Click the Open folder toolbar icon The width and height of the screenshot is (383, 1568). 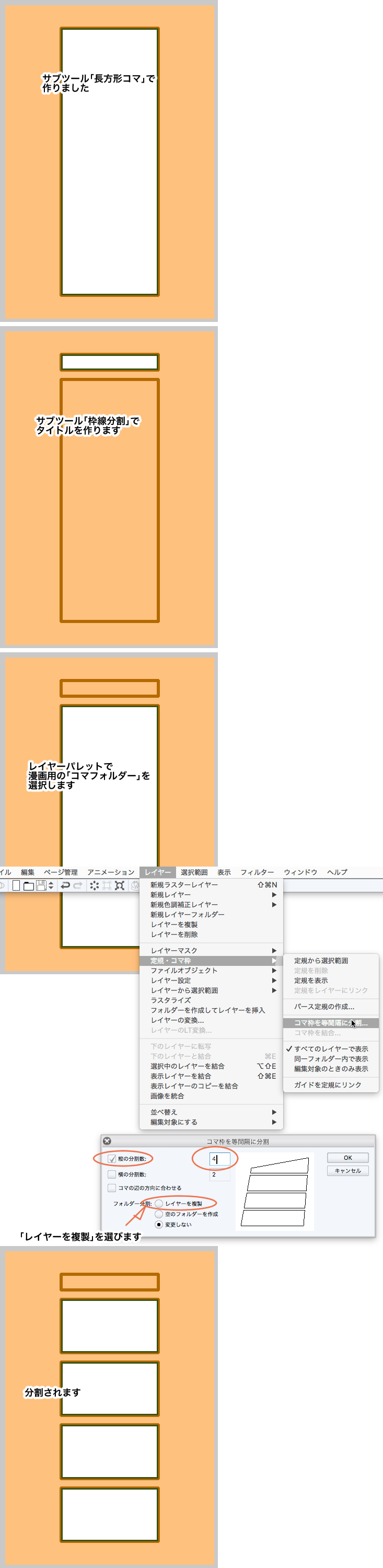[x=29, y=885]
